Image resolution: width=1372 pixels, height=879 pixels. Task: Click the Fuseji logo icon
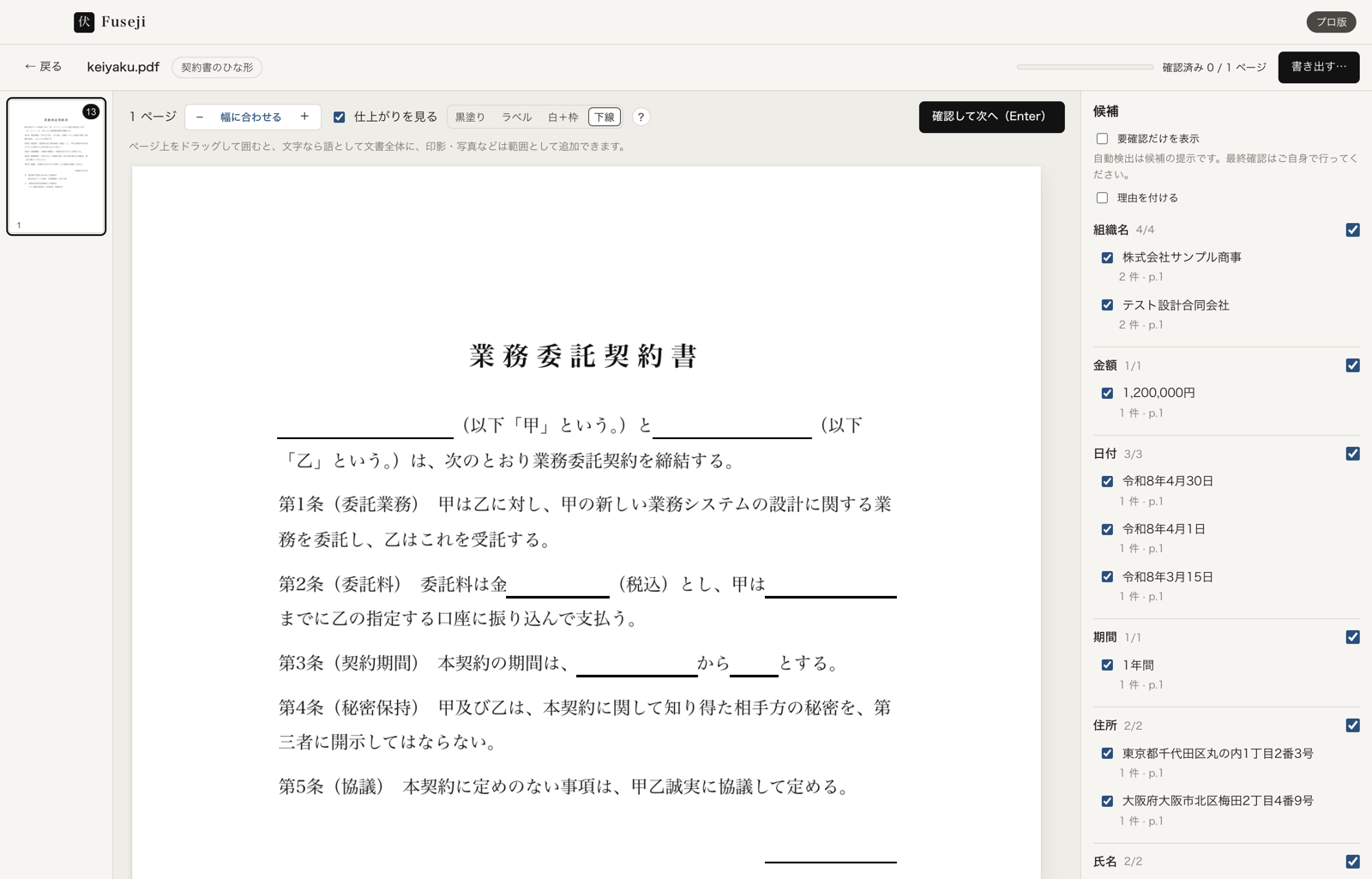[84, 22]
